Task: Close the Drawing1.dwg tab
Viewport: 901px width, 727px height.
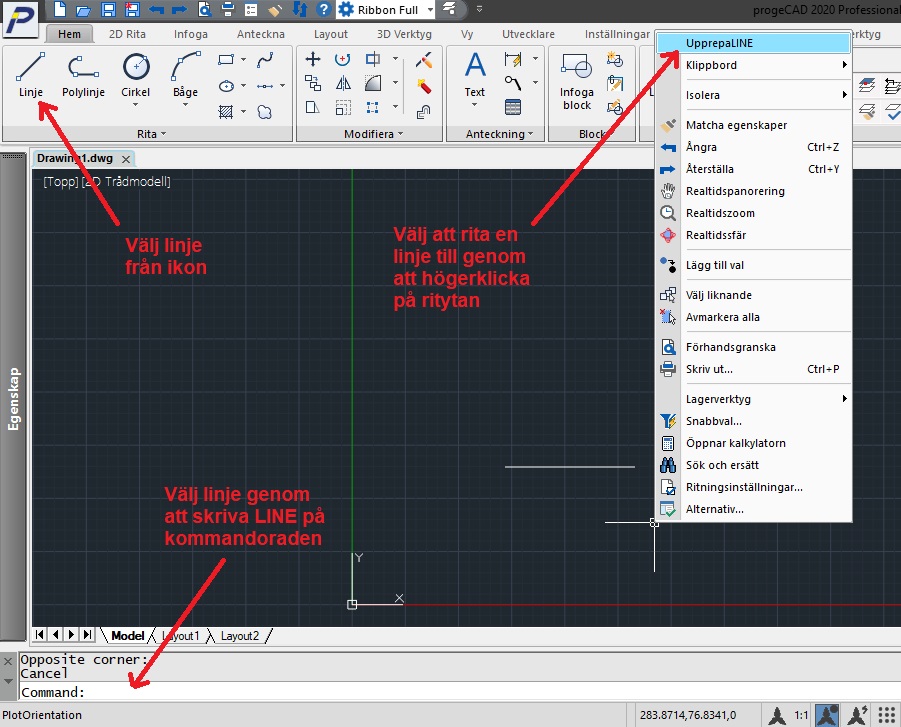Action: [x=126, y=159]
